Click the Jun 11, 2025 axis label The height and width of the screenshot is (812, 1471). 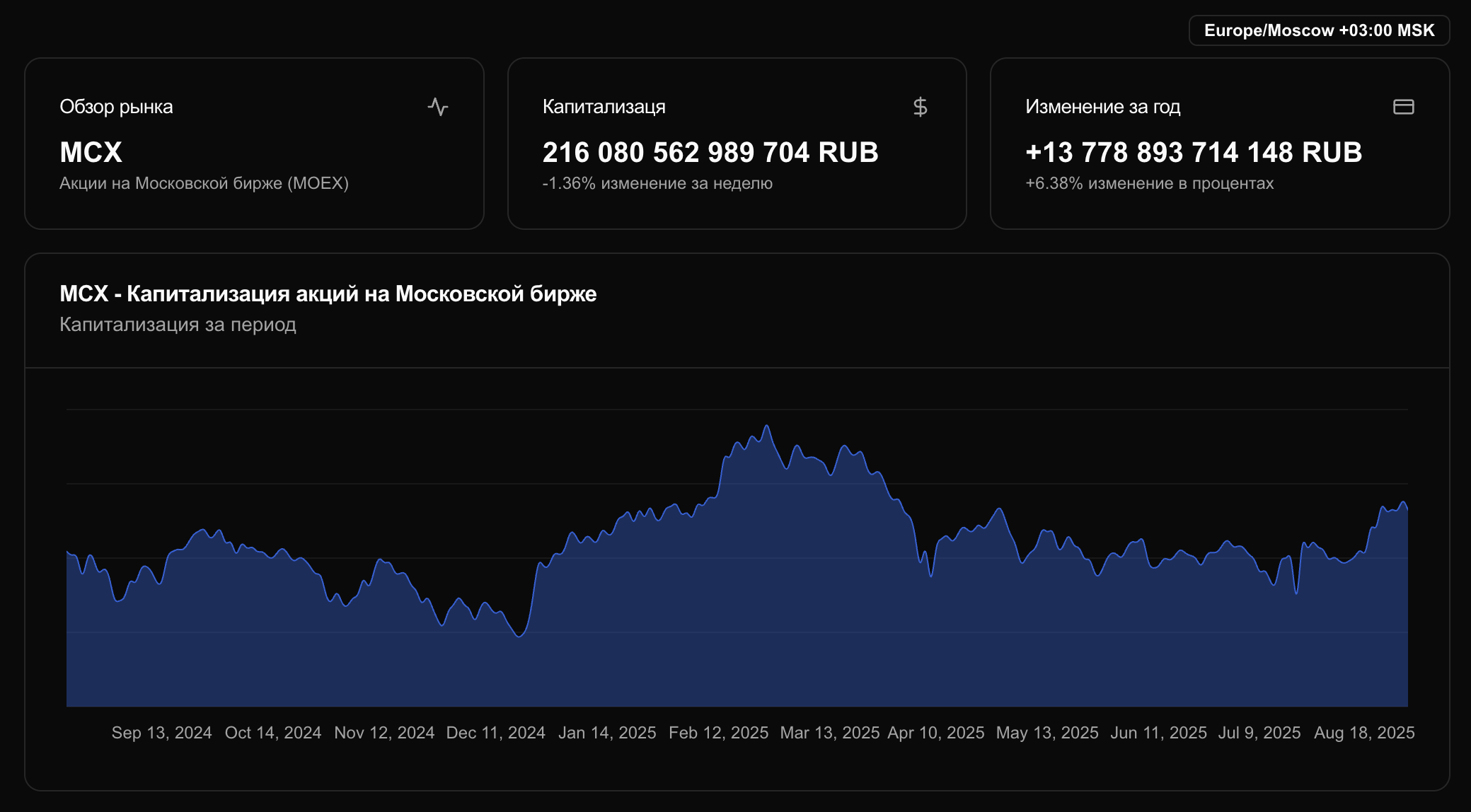(x=1158, y=733)
